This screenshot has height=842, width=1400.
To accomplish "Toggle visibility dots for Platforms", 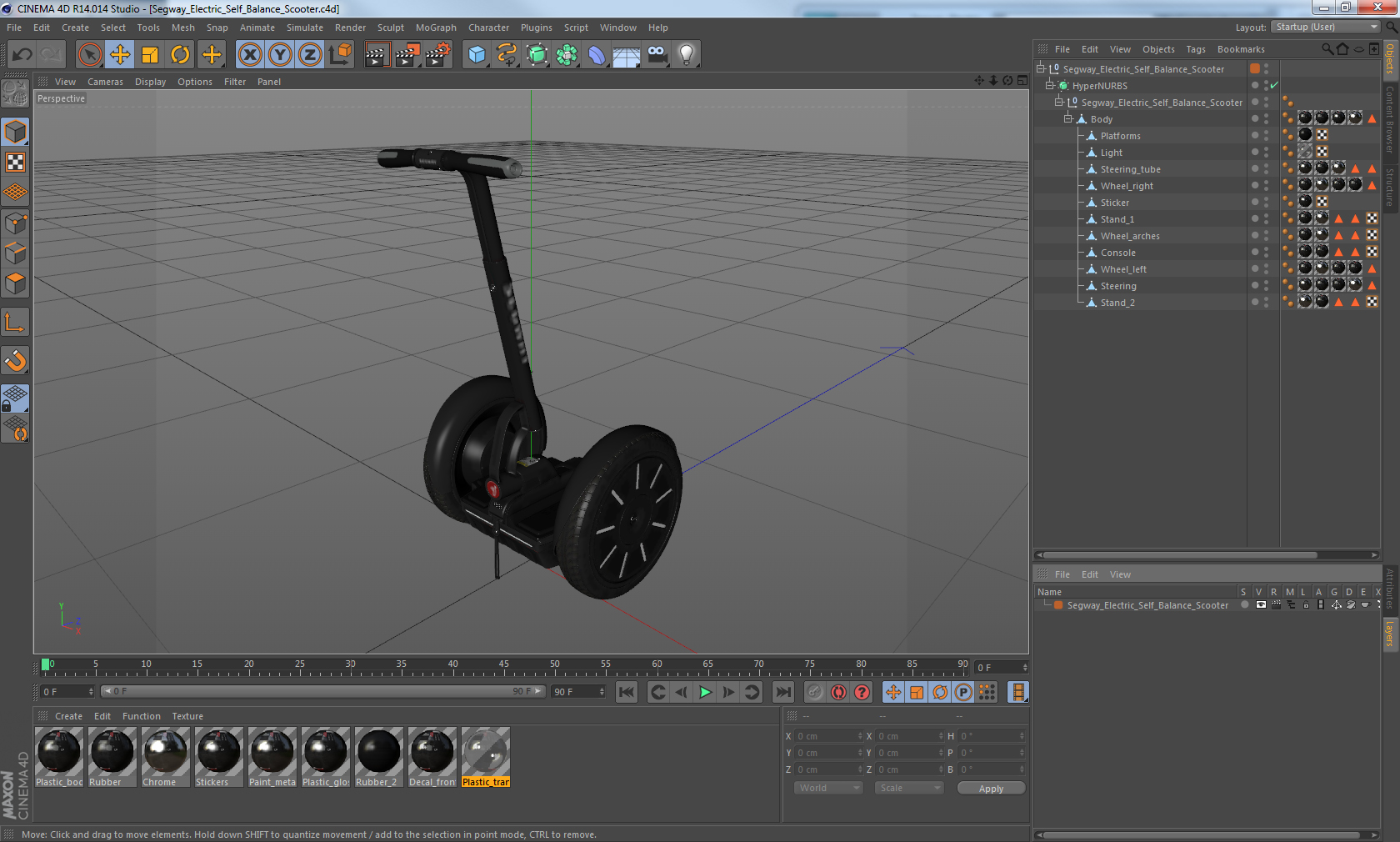I will (x=1266, y=135).
